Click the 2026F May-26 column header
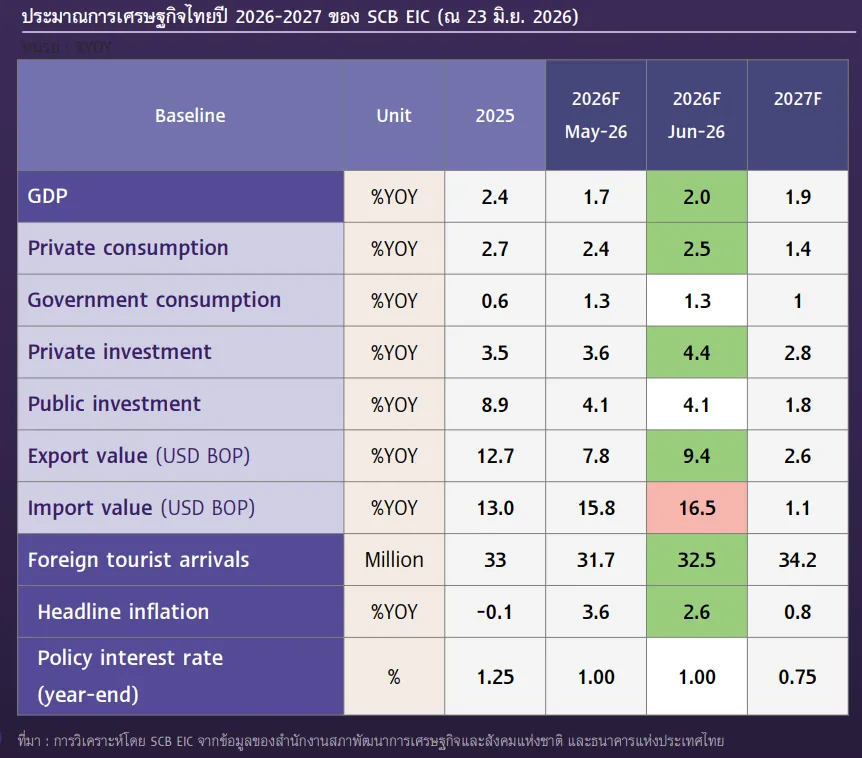 tap(596, 115)
